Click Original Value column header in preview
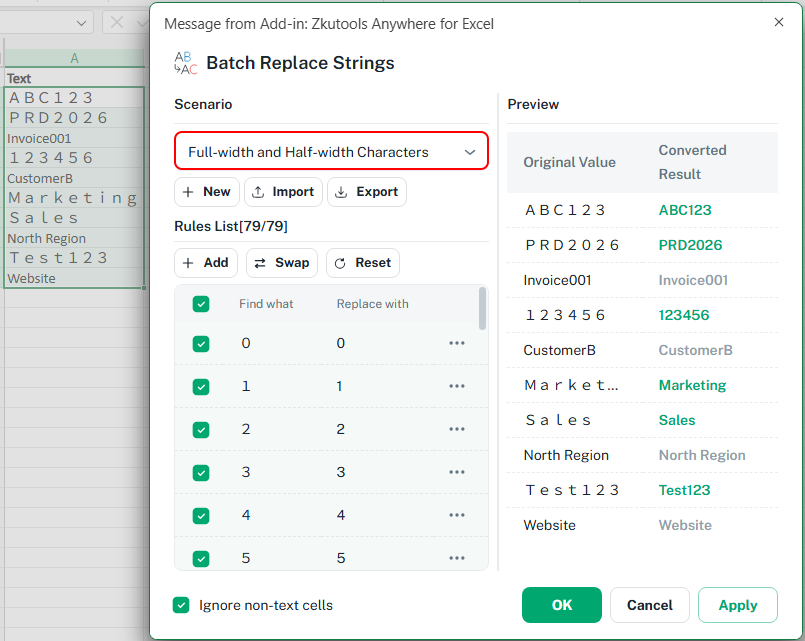The image size is (805, 641). [569, 162]
